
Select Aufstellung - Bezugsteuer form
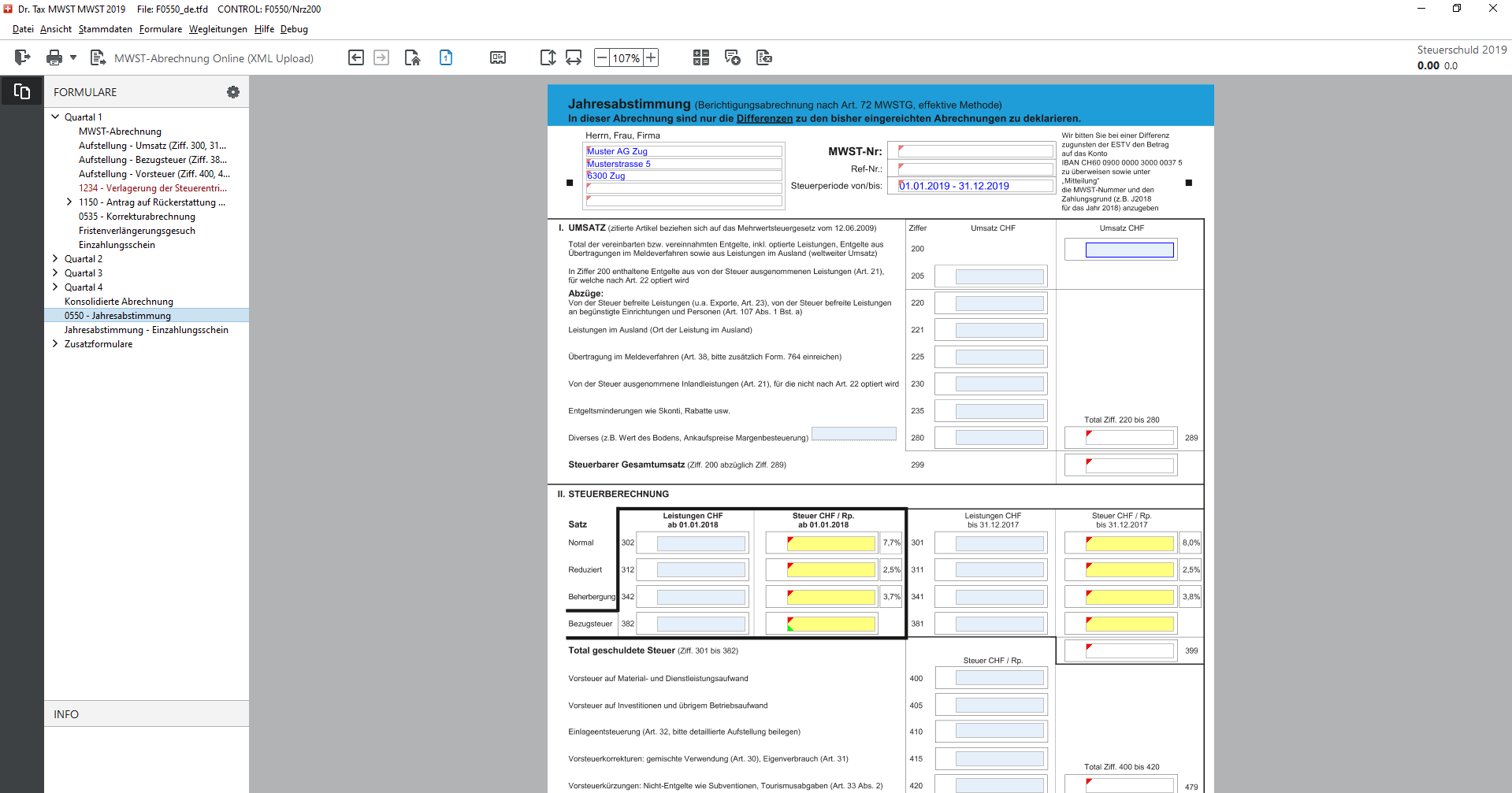tap(153, 160)
